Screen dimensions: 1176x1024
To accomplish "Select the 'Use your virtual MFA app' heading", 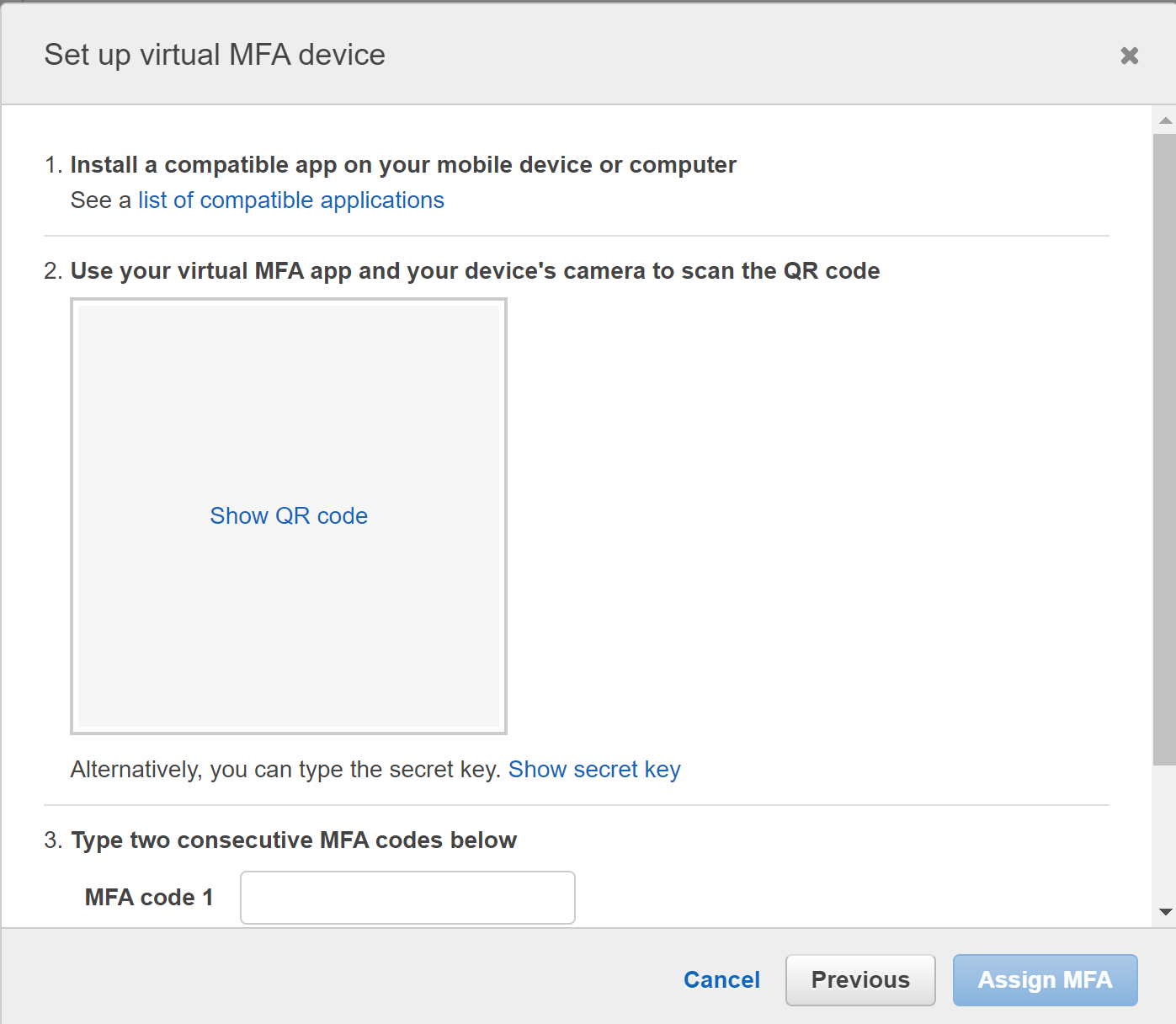I will coord(475,271).
